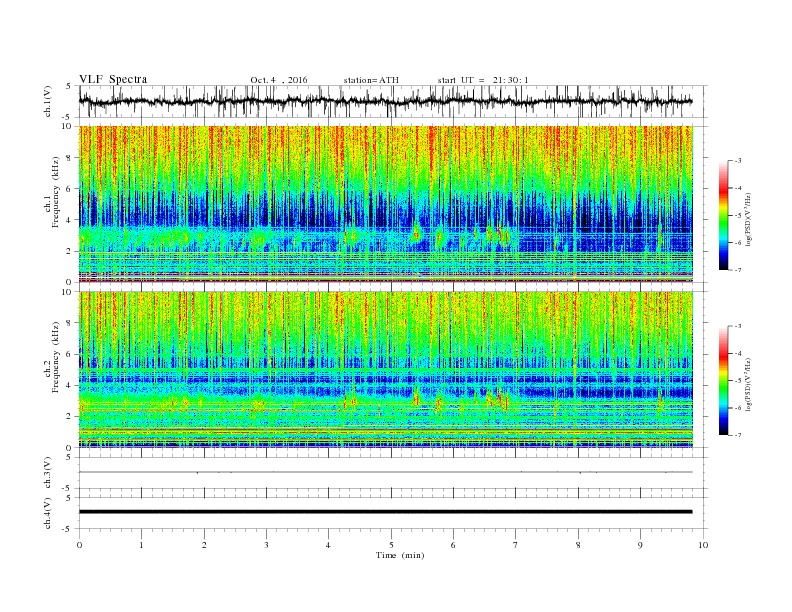The width and height of the screenshot is (792, 612).
Task: Click the 'start UT = 21:30: 1' label
Action: click(483, 80)
